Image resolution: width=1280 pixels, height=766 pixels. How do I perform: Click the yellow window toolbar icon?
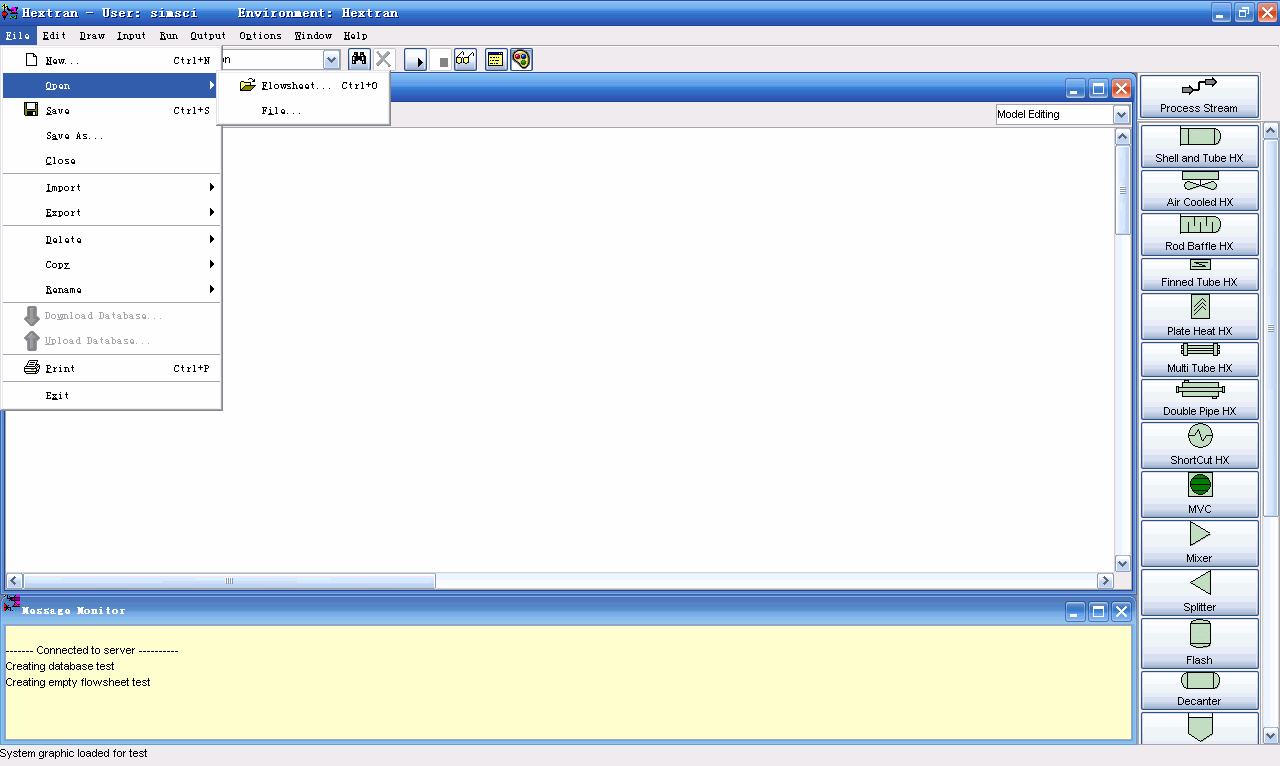496,60
